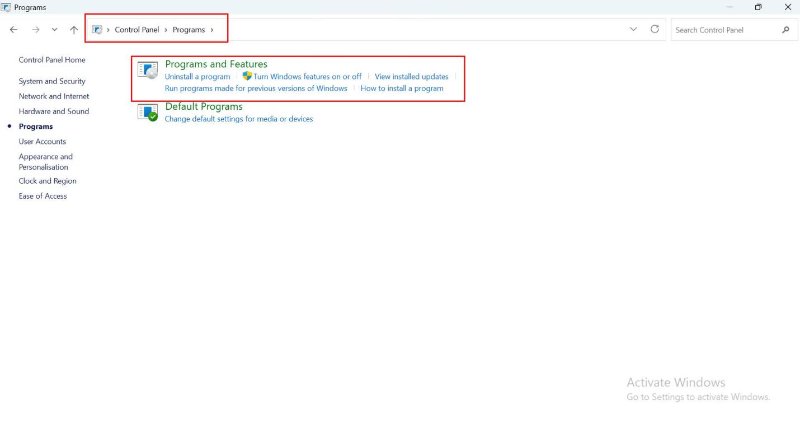Open How to install a program

pyautogui.click(x=402, y=88)
